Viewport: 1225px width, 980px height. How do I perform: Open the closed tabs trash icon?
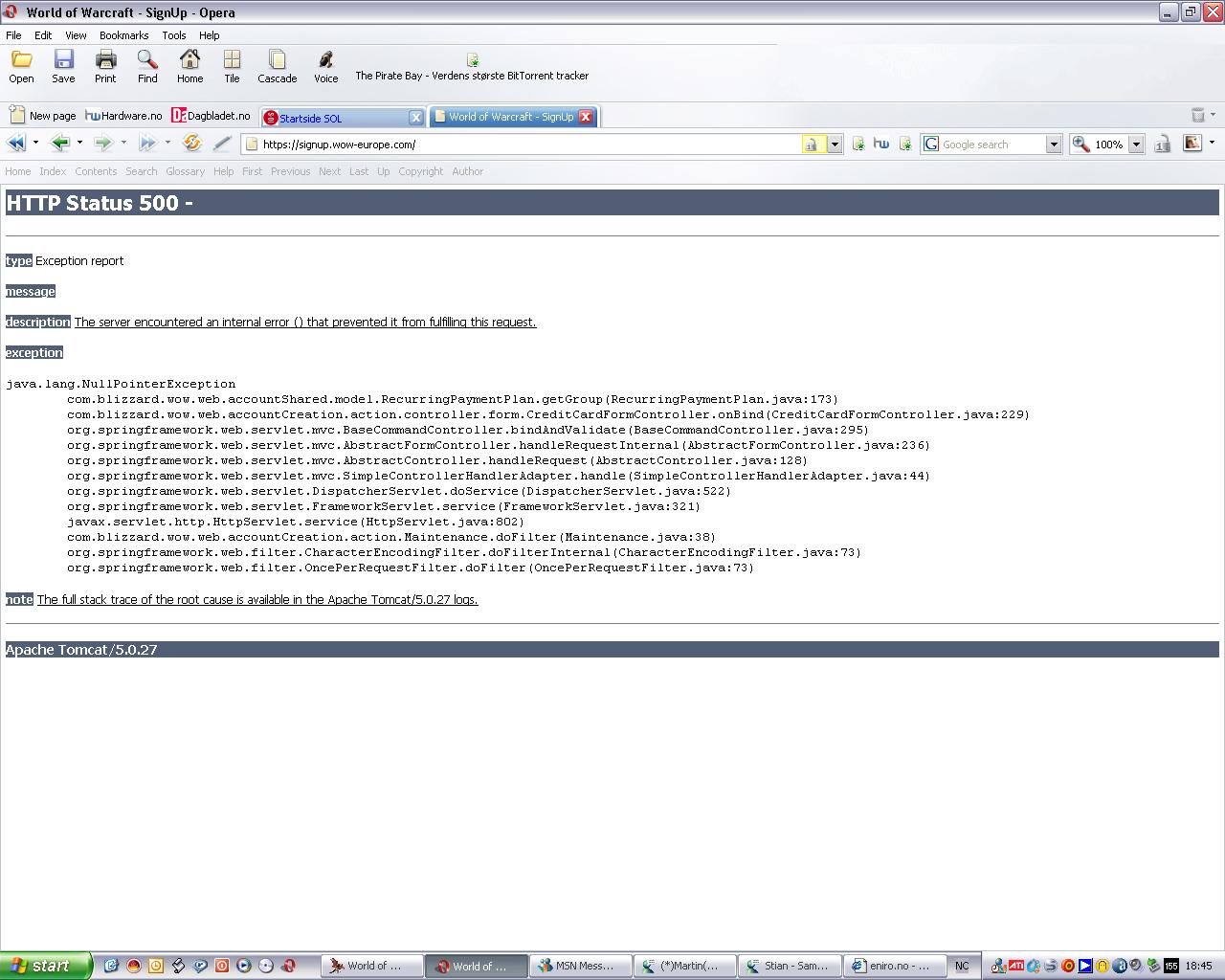click(1197, 116)
